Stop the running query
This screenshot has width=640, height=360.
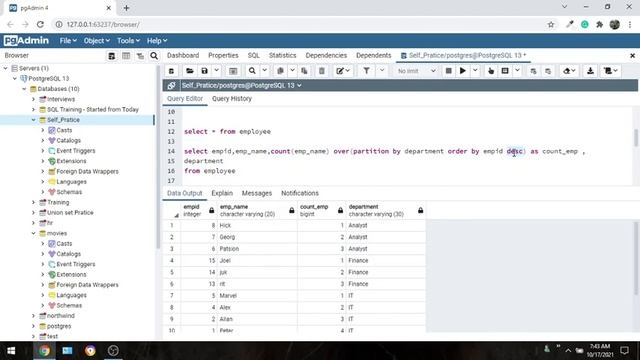pos(449,71)
